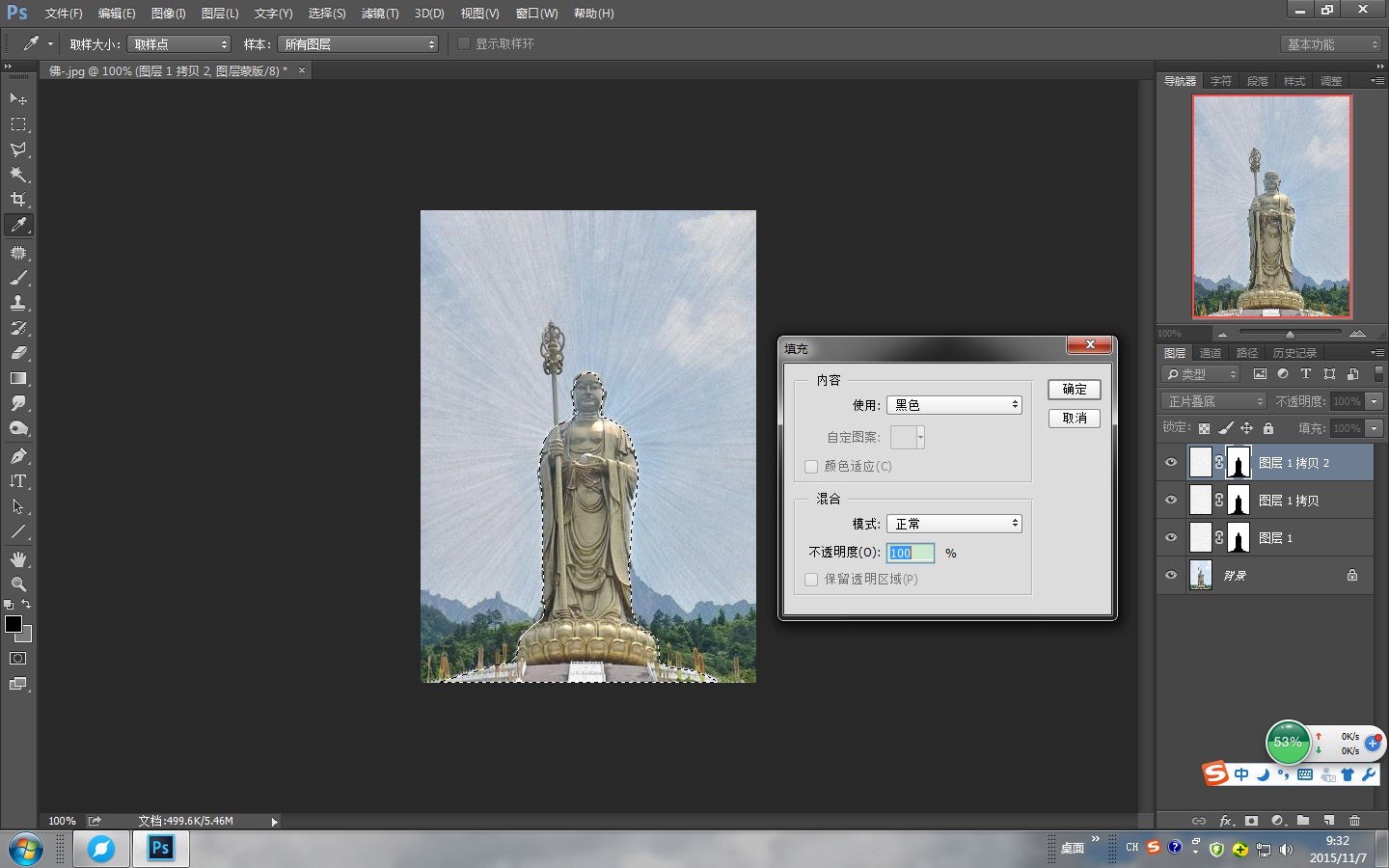Click the background color swatch
This screenshot has height=868, width=1389.
pos(26,636)
